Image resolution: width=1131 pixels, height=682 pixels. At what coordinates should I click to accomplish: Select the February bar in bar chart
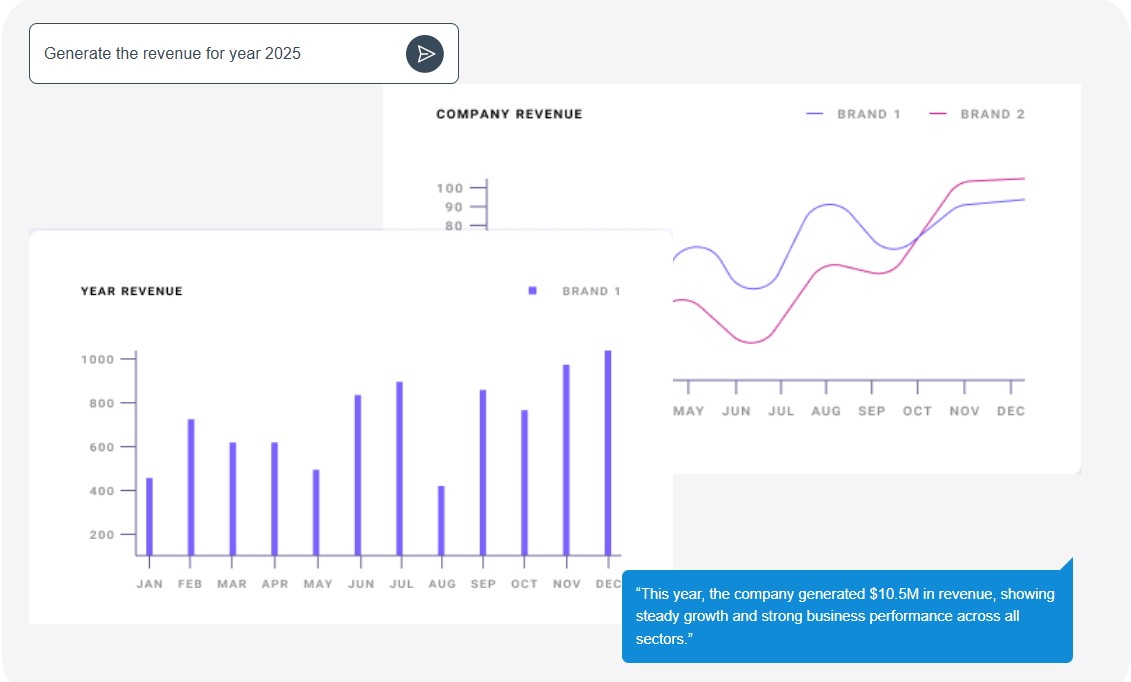(x=191, y=486)
